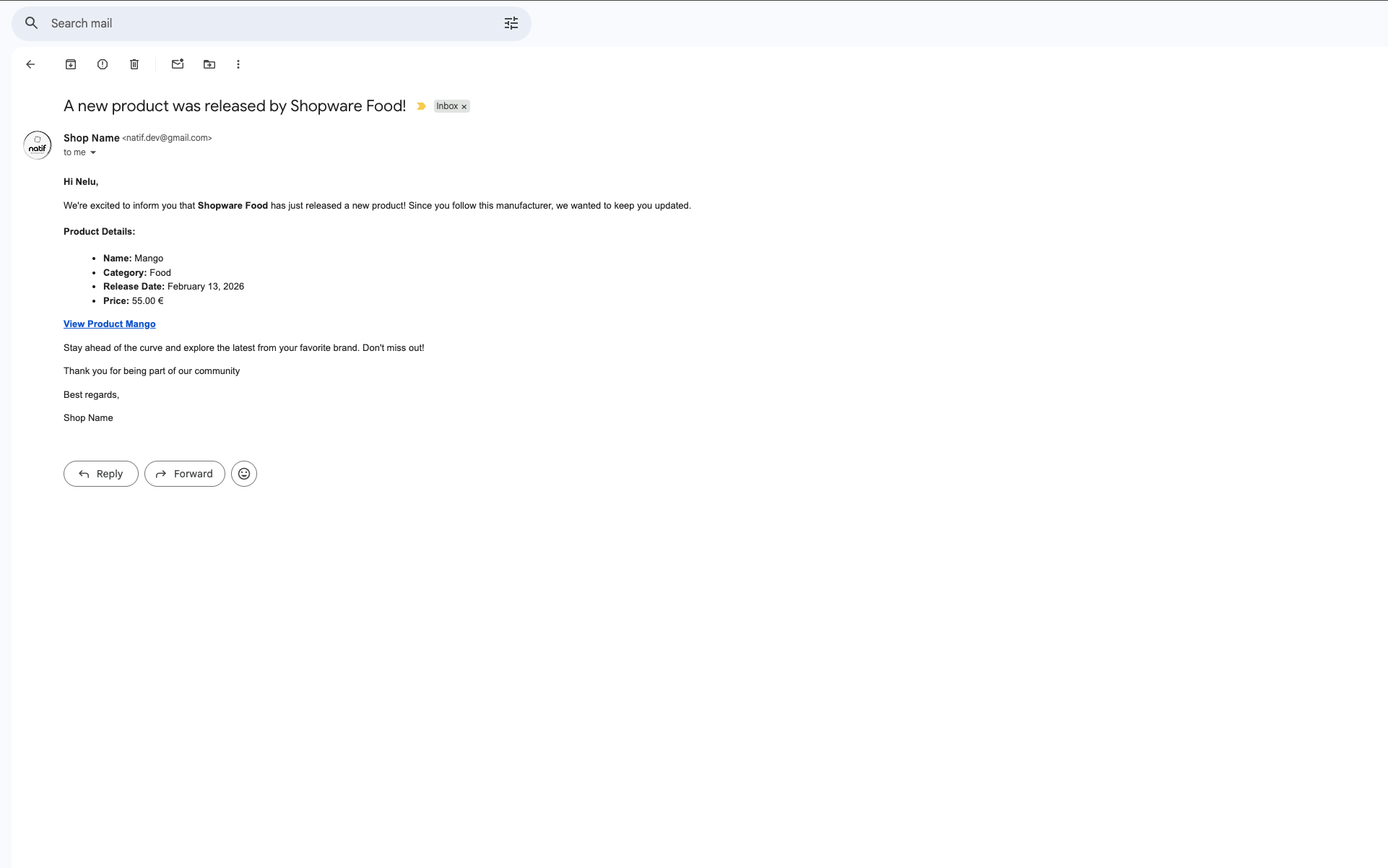The height and width of the screenshot is (868, 1388).
Task: Mark the email as unread
Action: 178,64
